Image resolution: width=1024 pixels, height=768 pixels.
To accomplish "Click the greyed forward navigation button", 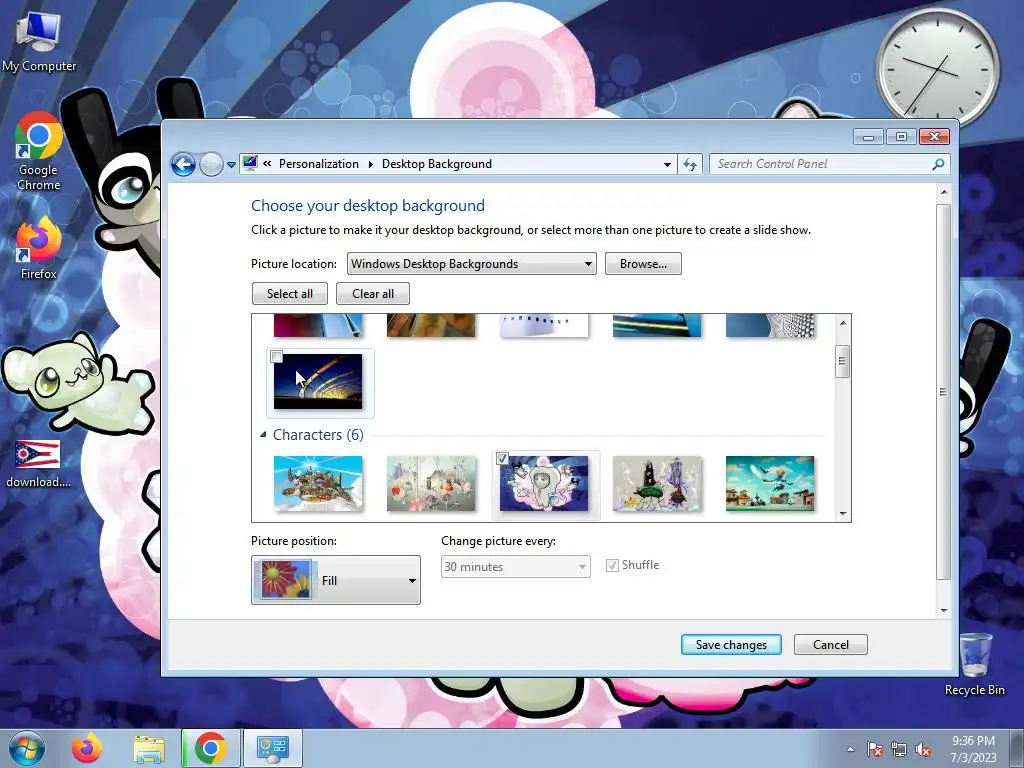I will (211, 164).
